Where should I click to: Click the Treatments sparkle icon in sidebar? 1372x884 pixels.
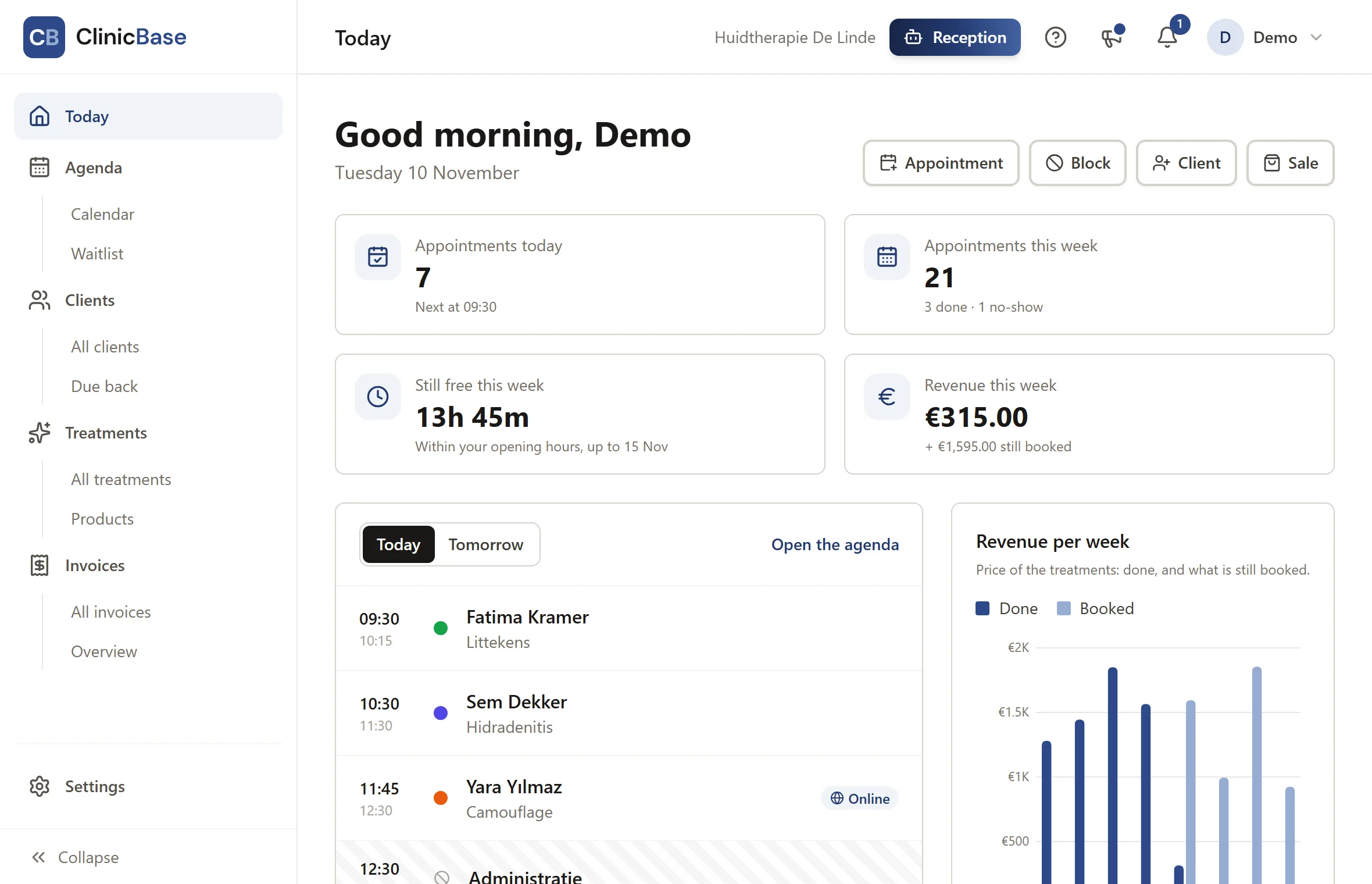point(40,433)
